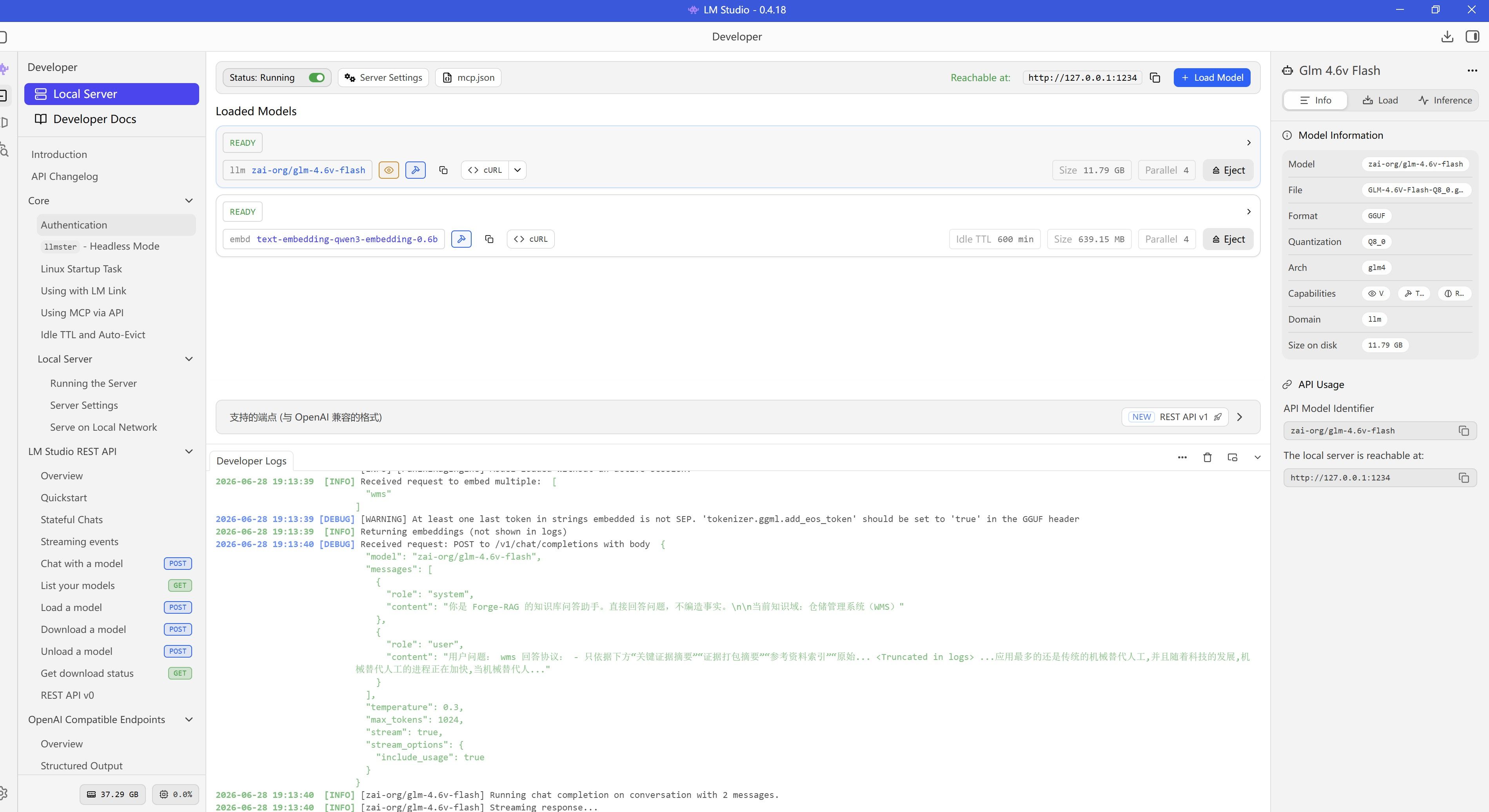The image size is (1489, 812).
Task: Open the Quickstart docs page
Action: point(64,498)
